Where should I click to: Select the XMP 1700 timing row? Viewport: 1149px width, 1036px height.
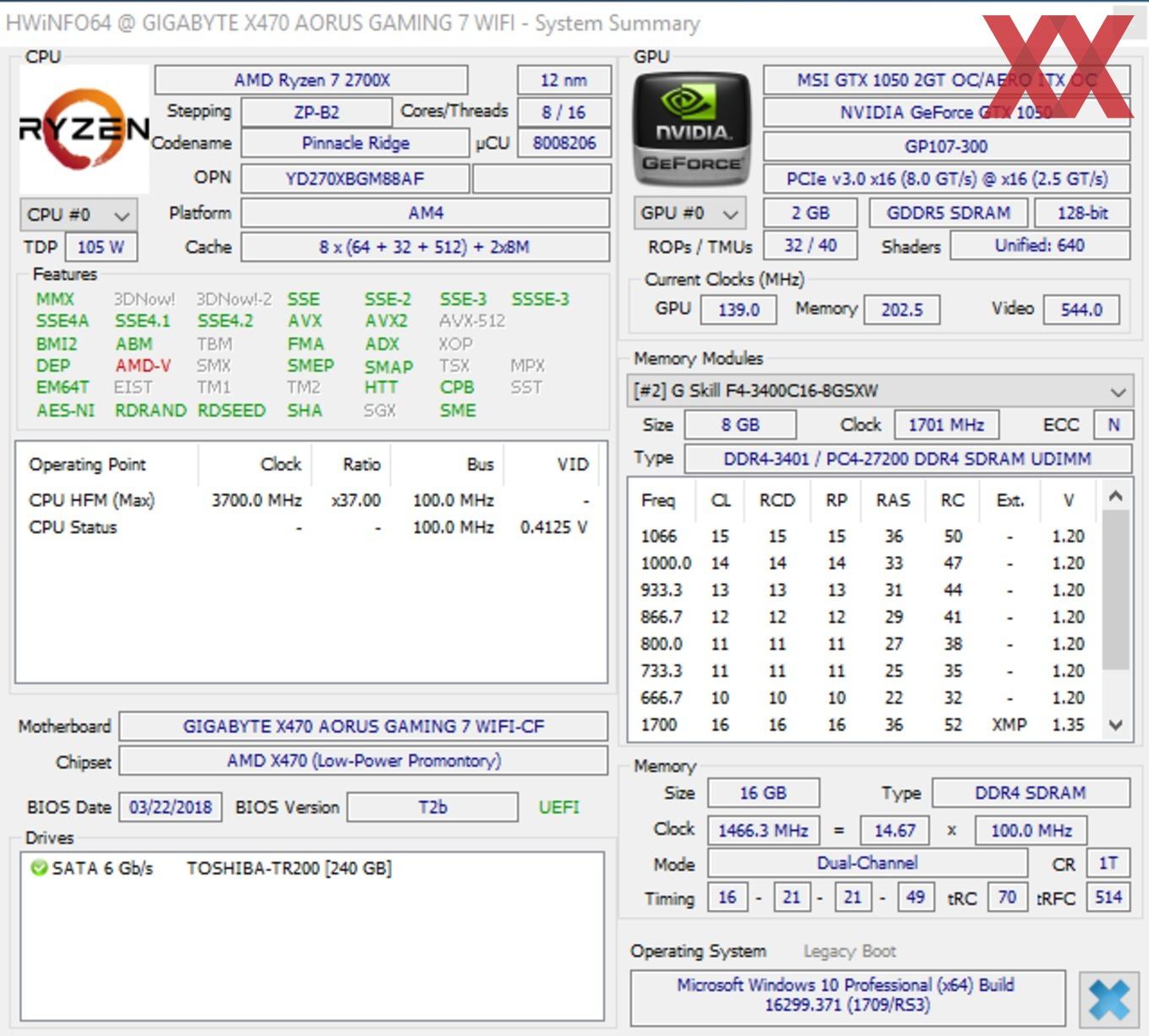pos(863,725)
